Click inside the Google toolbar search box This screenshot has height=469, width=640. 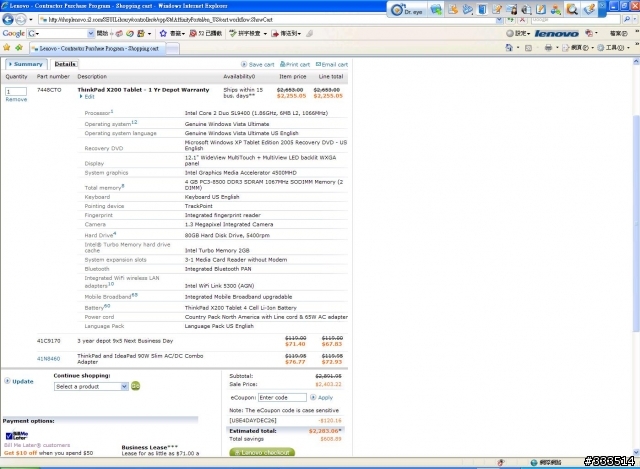click(61, 33)
